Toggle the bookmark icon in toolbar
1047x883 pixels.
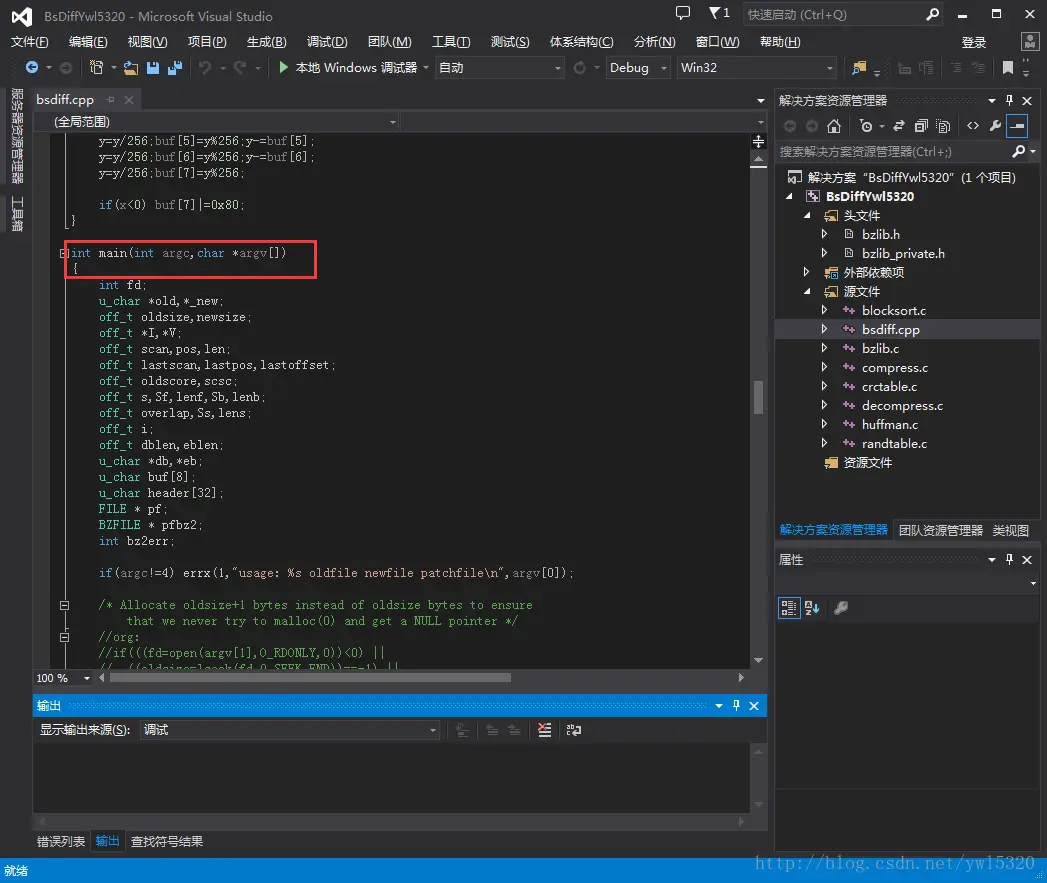[1008, 67]
